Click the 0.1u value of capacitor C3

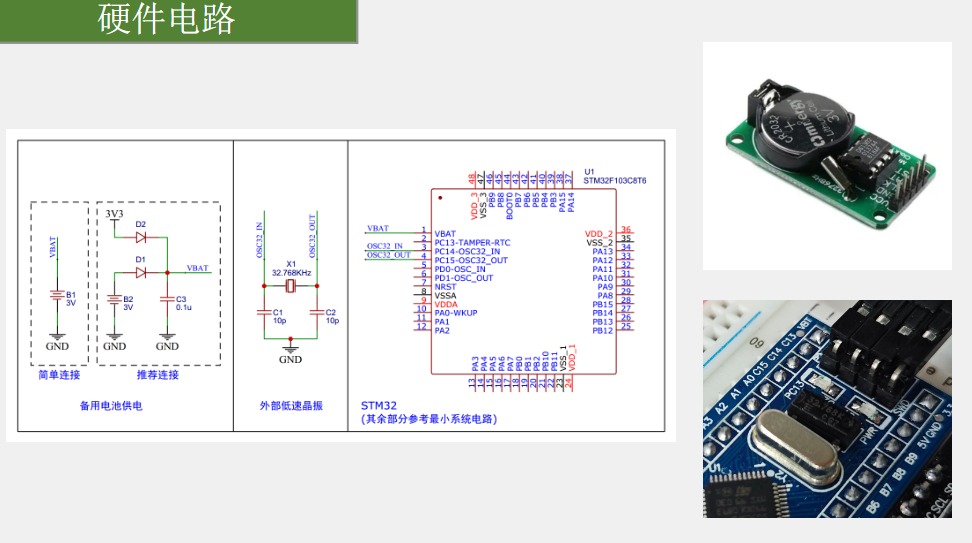pyautogui.click(x=183, y=307)
